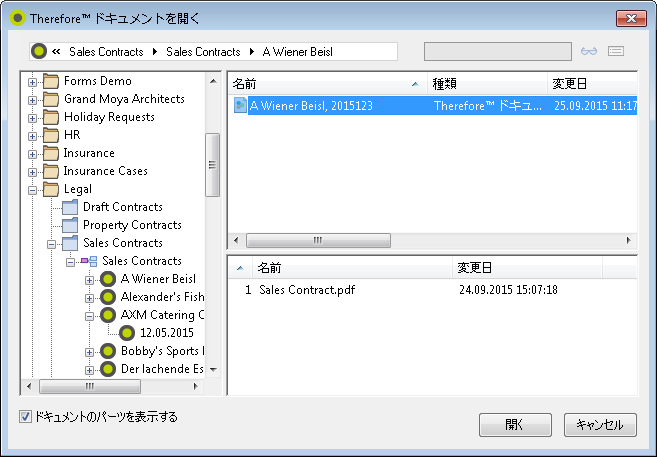Expand the Insurance Cases node
657x457 pixels.
[x=32, y=172]
